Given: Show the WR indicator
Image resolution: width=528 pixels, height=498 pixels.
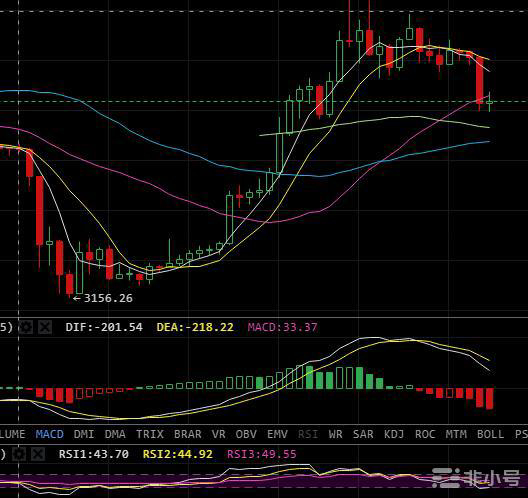Looking at the screenshot, I should (x=335, y=434).
